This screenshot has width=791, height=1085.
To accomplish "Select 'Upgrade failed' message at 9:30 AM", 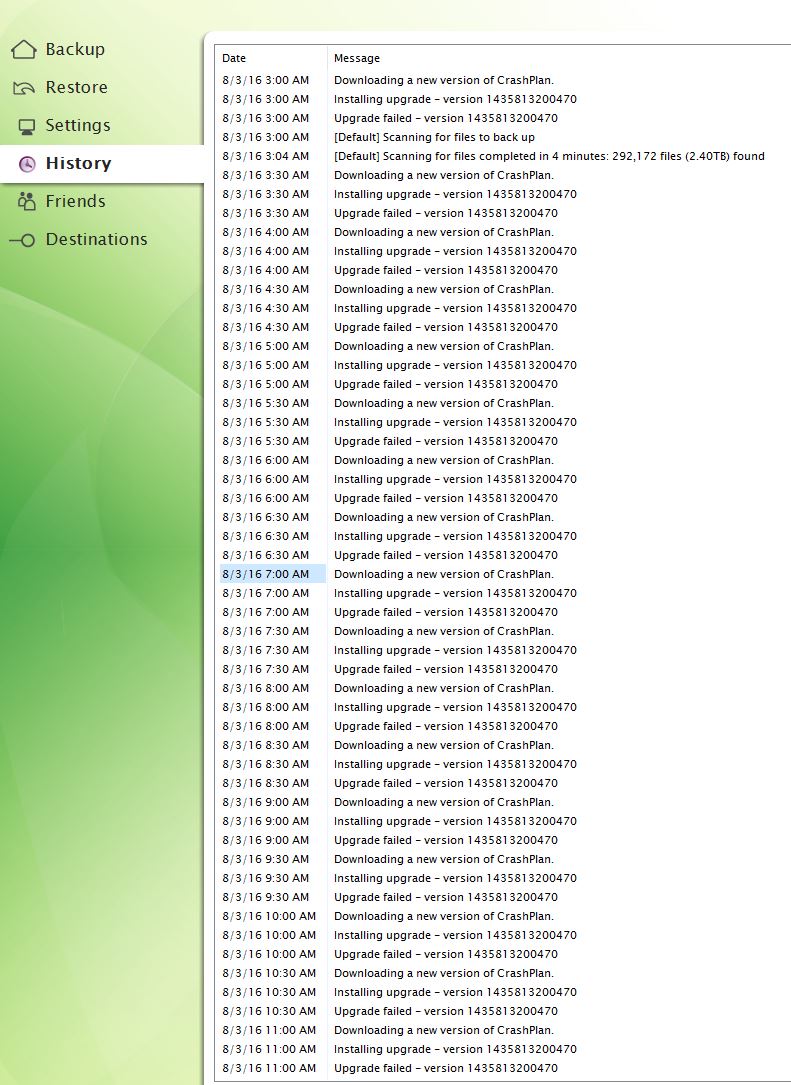I will [446, 897].
